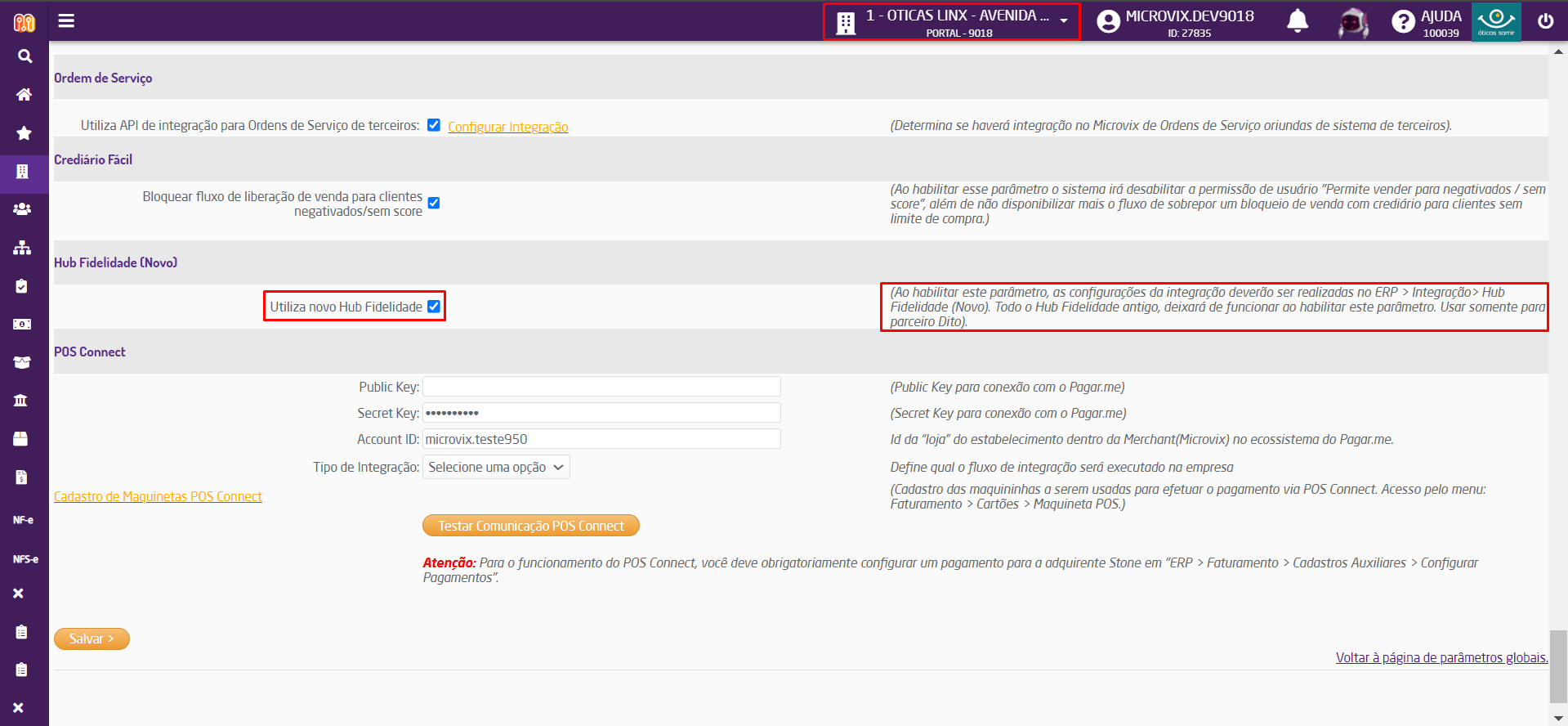The width and height of the screenshot is (1568, 726).
Task: Click the vertical scrollbar thumb
Action: (x=1559, y=666)
